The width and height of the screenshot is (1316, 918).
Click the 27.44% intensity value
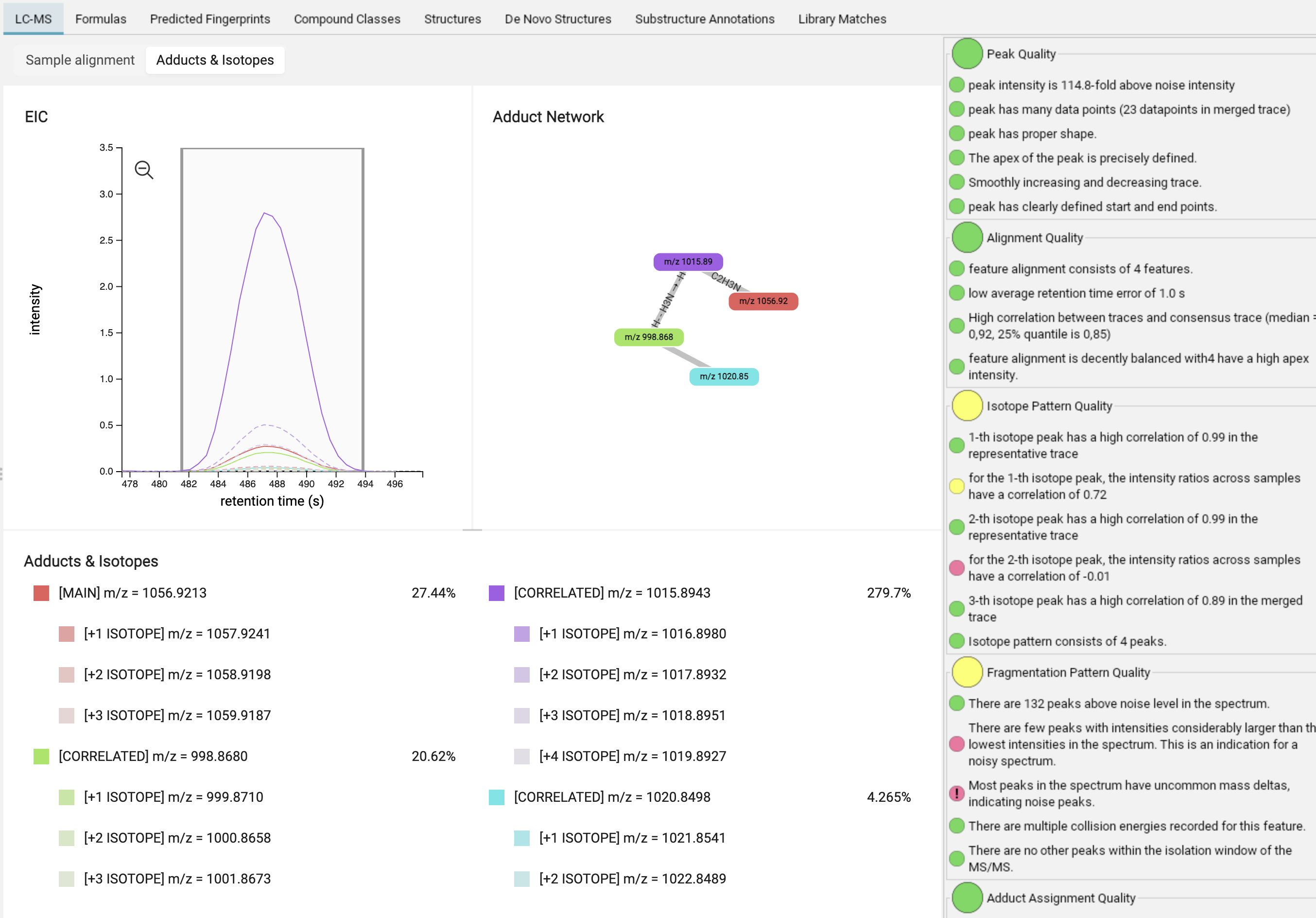point(433,593)
